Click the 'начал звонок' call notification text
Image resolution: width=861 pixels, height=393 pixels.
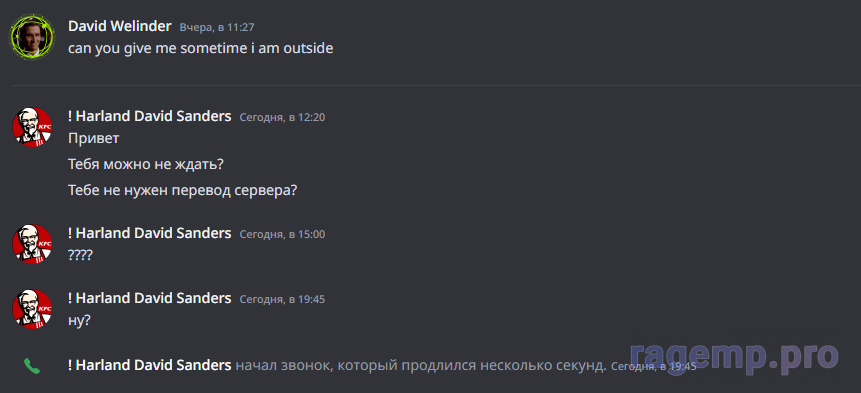pos(421,366)
